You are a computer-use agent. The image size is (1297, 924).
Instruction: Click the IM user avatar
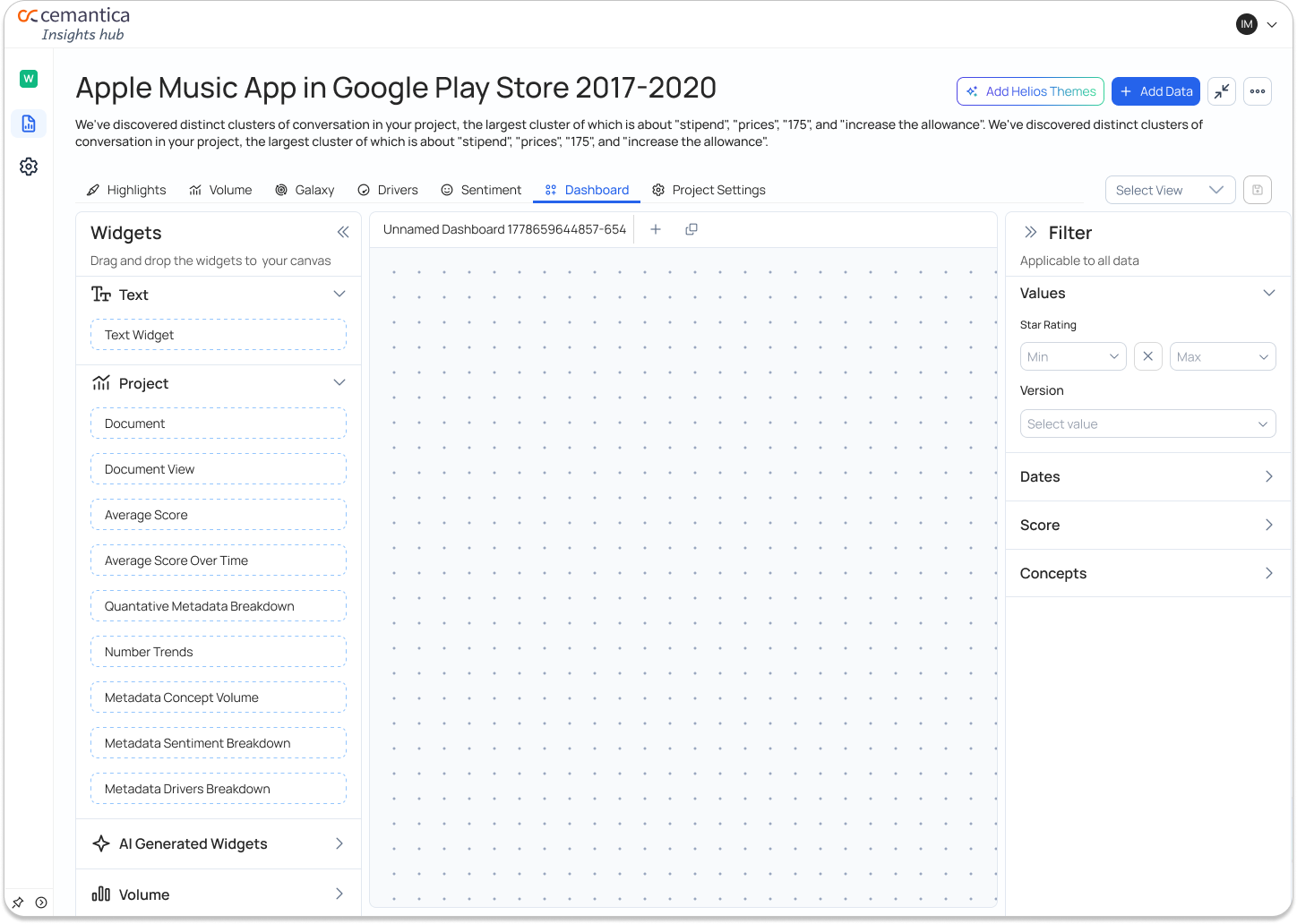tap(1247, 24)
